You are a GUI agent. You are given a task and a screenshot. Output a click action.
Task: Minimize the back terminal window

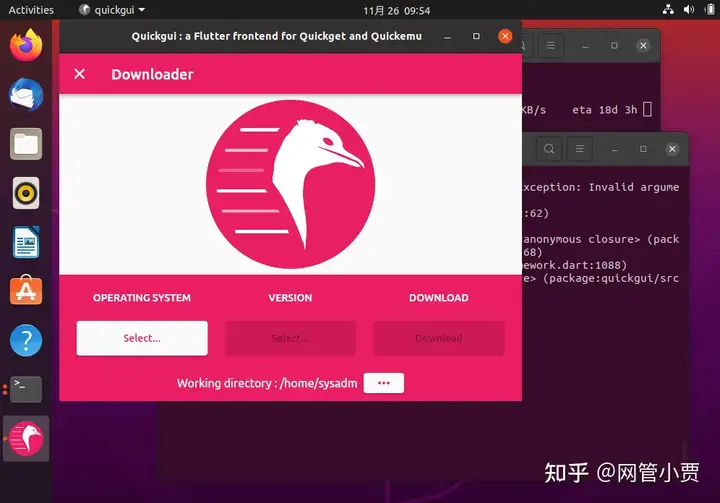tap(585, 46)
